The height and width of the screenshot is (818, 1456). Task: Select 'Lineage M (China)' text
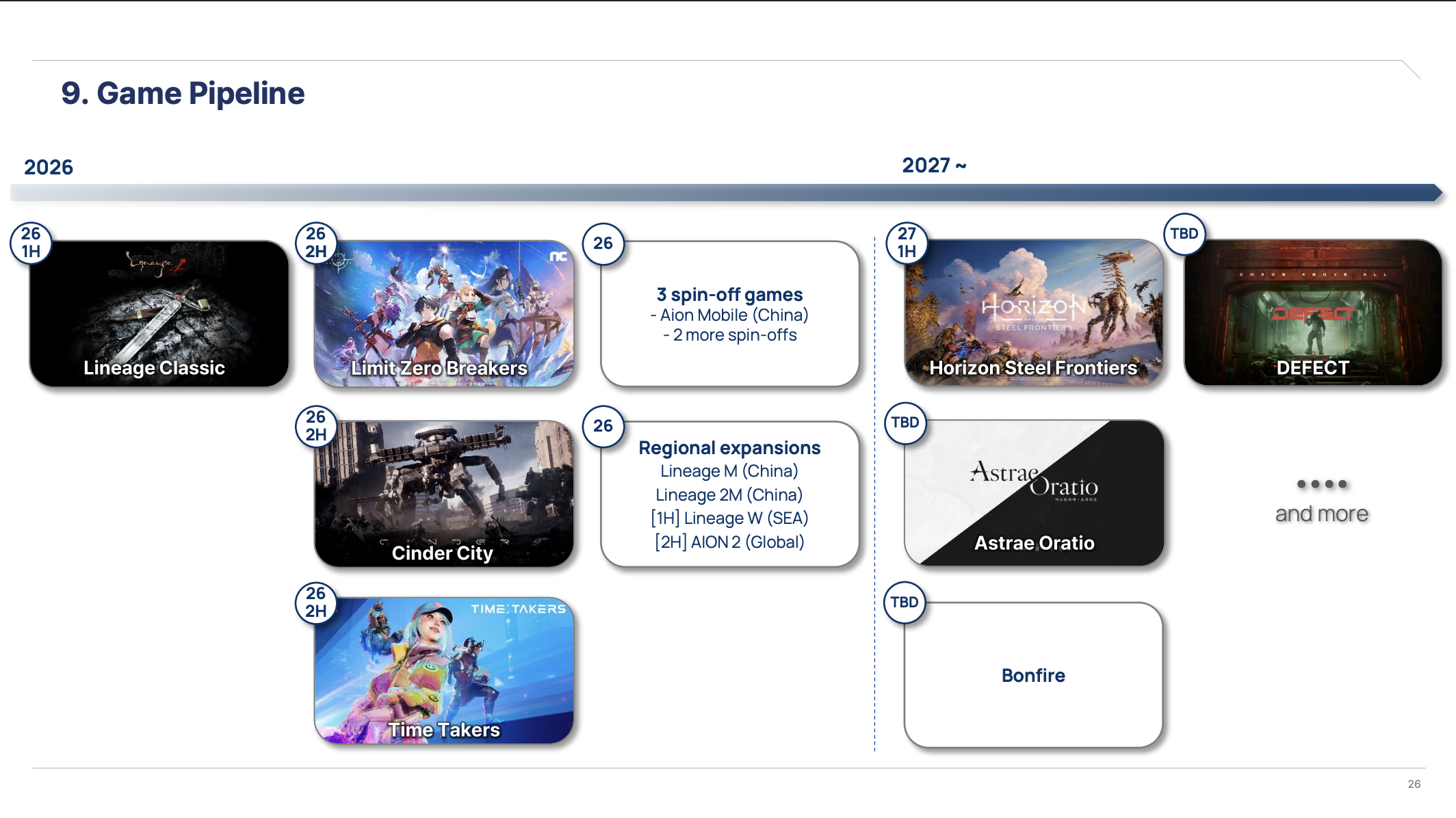point(729,471)
